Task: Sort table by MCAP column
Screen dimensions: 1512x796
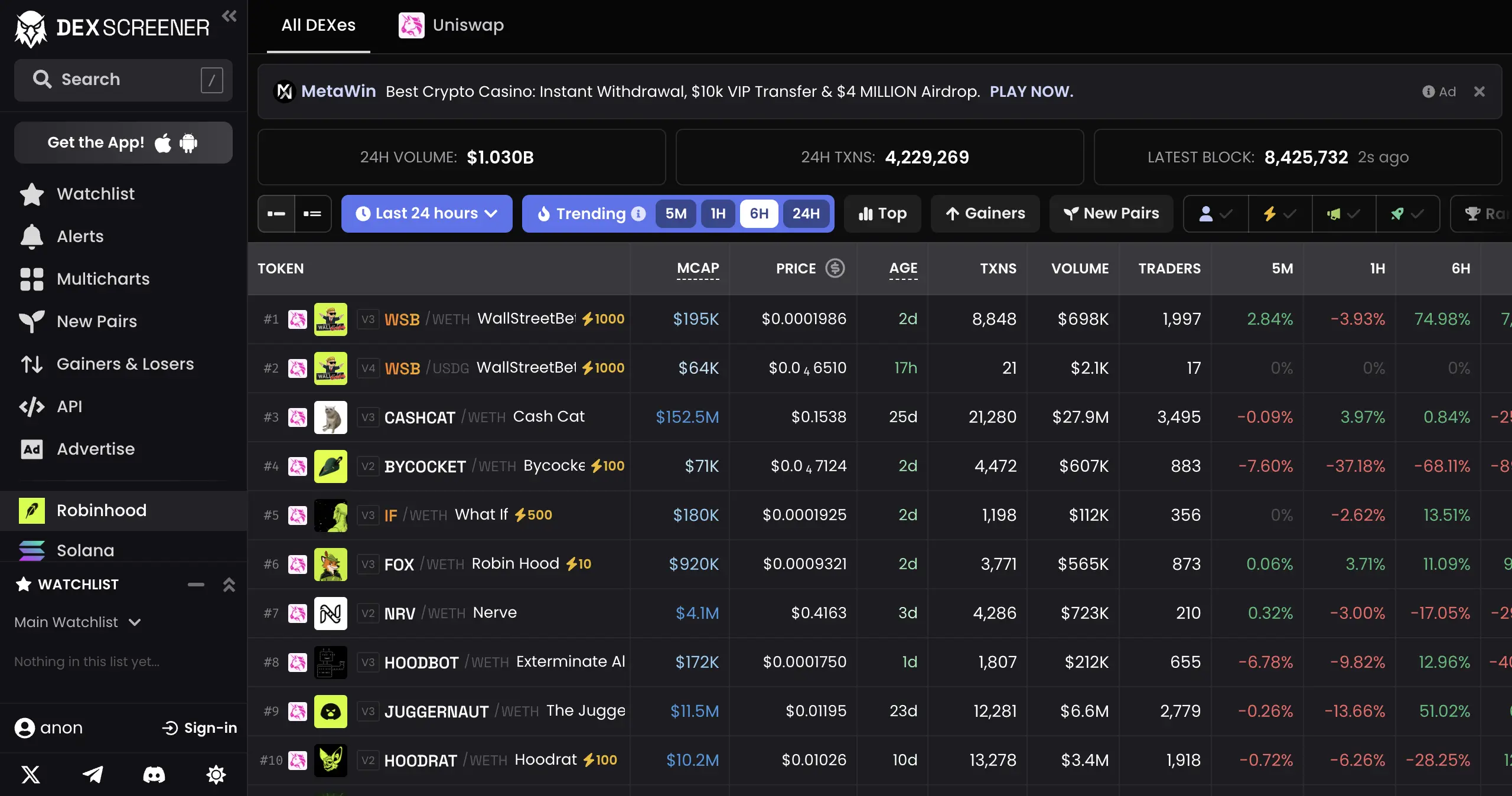Action: click(698, 269)
